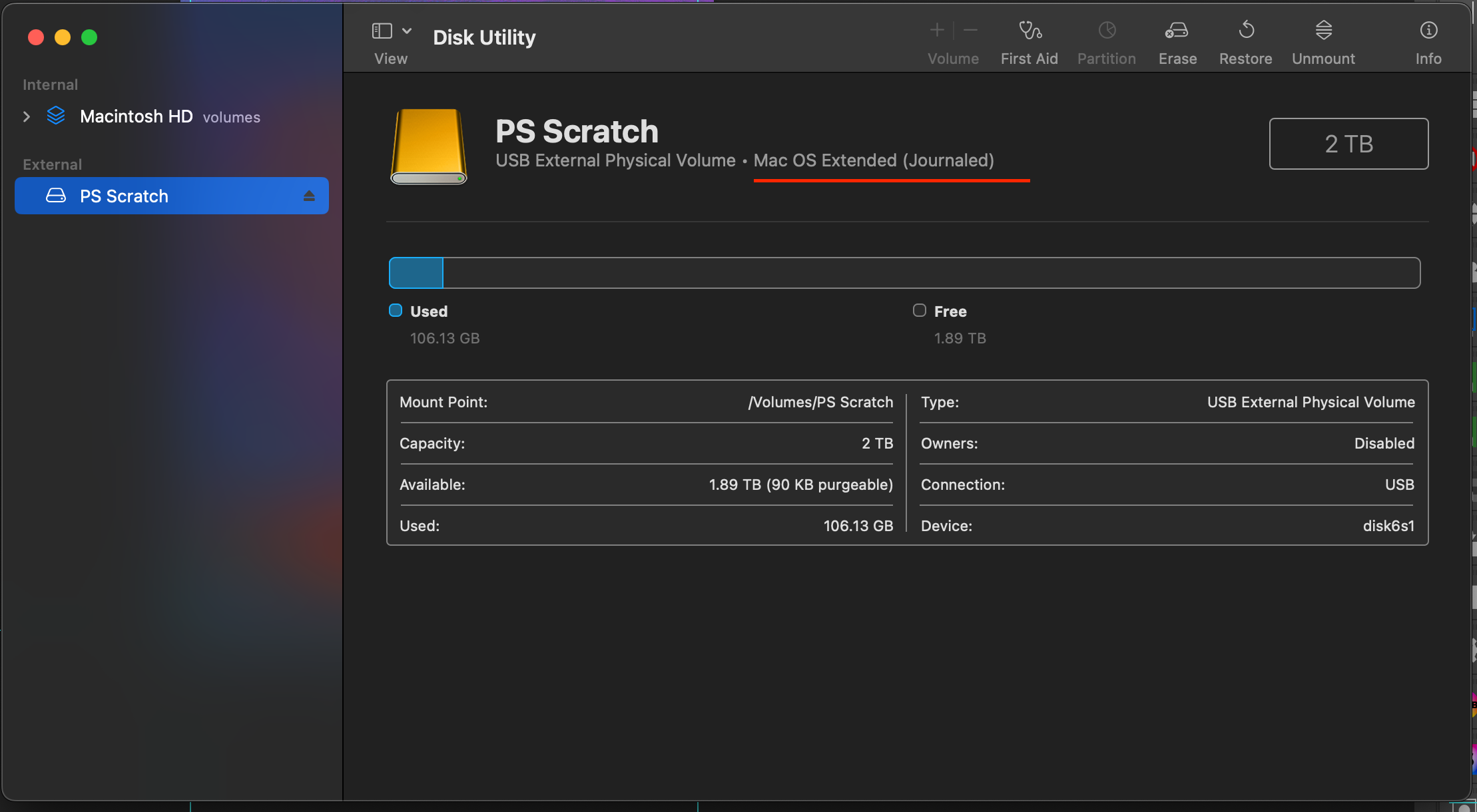This screenshot has height=812, width=1477.
Task: Click the Owners value Disabled
Action: [x=1384, y=443]
